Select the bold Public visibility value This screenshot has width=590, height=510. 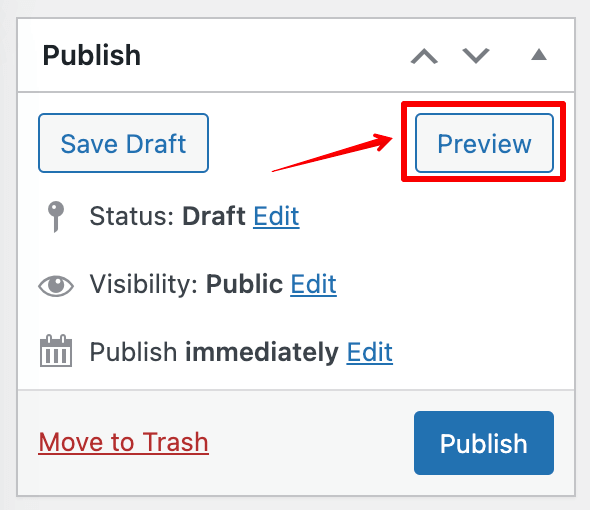[244, 284]
